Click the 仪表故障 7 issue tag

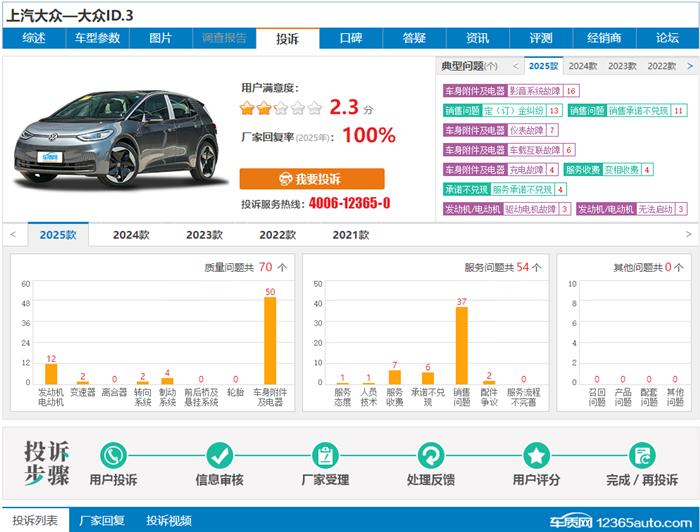(x=501, y=130)
